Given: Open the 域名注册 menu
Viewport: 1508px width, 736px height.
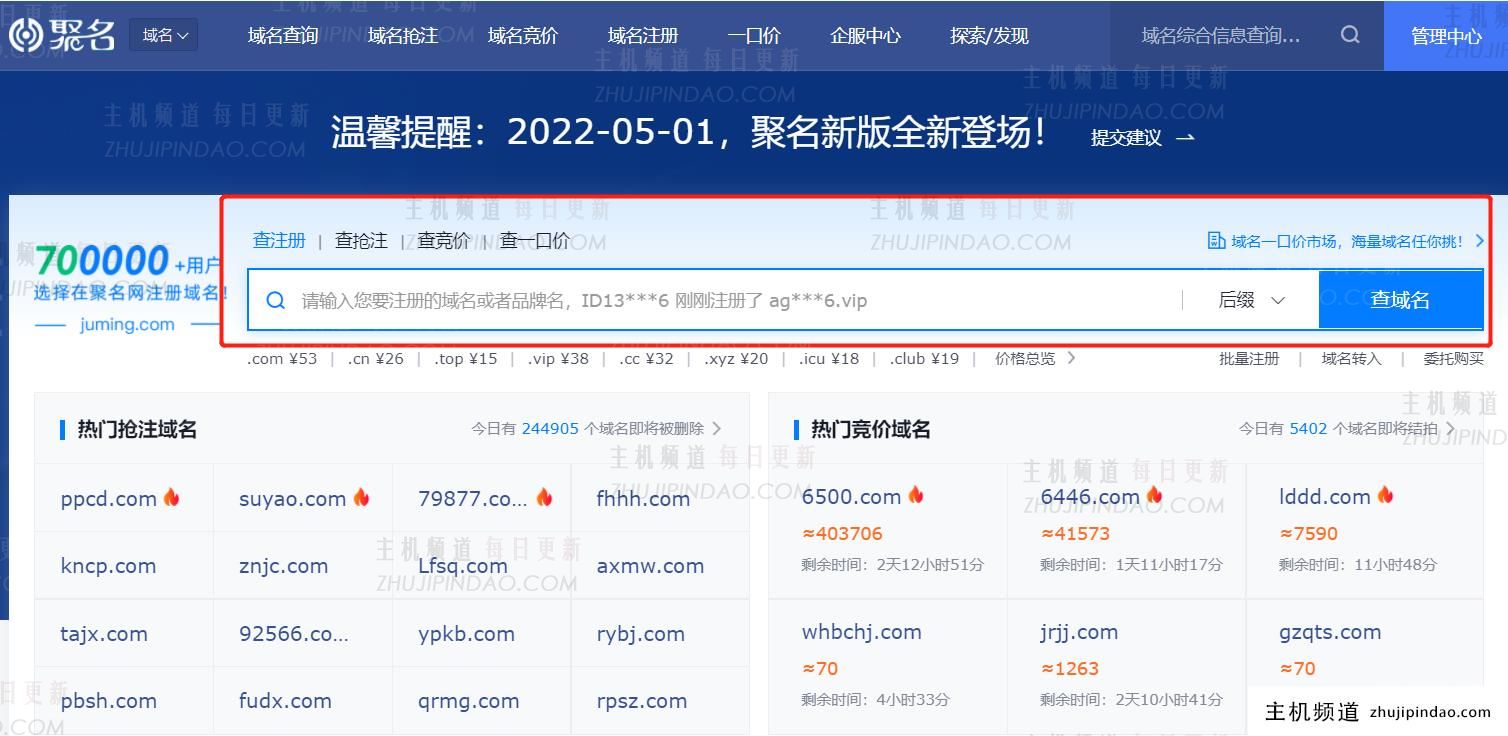Looking at the screenshot, I should click(643, 36).
